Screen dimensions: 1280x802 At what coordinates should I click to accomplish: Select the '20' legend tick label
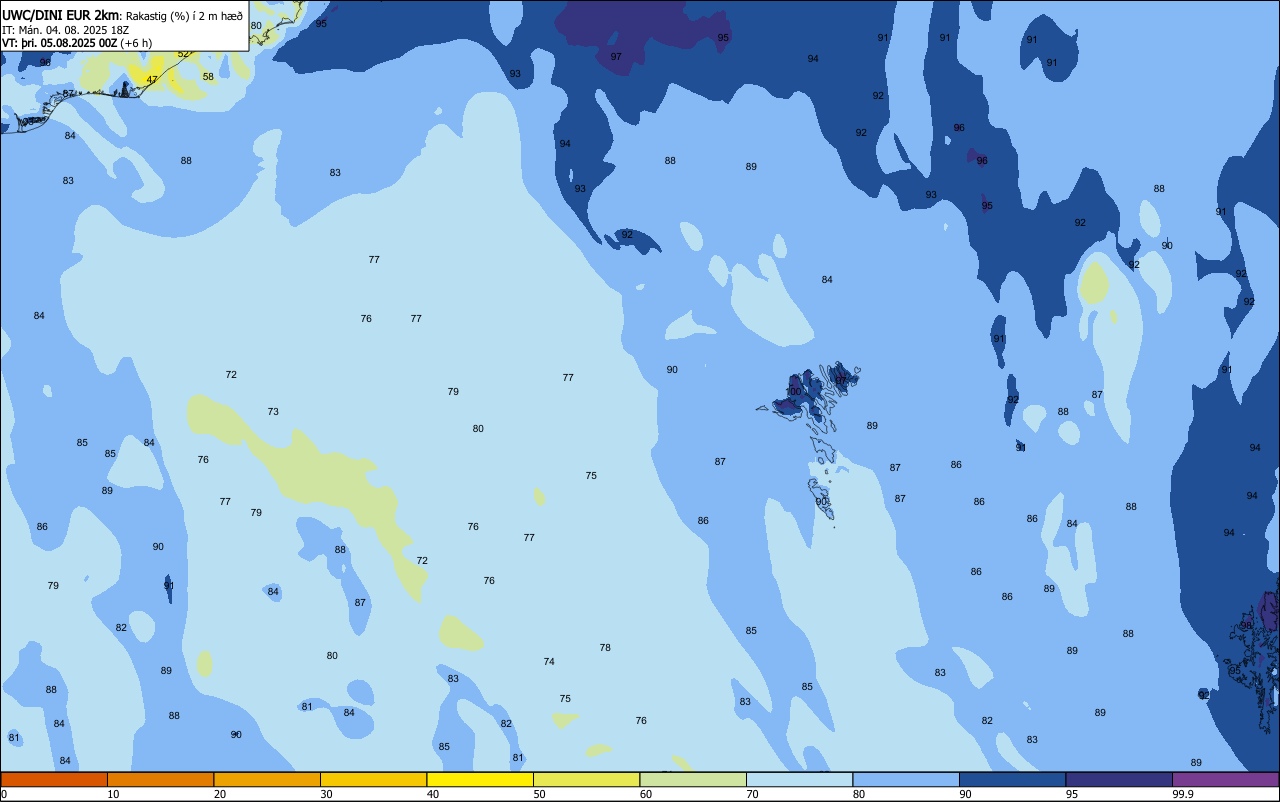(219, 794)
